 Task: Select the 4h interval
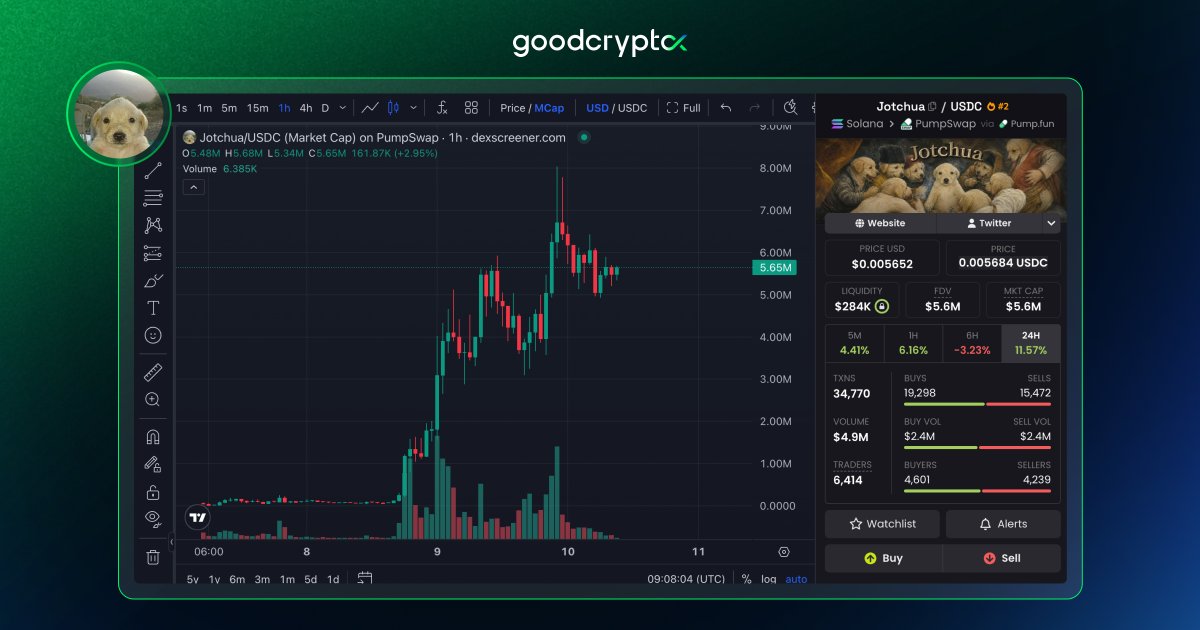point(306,108)
